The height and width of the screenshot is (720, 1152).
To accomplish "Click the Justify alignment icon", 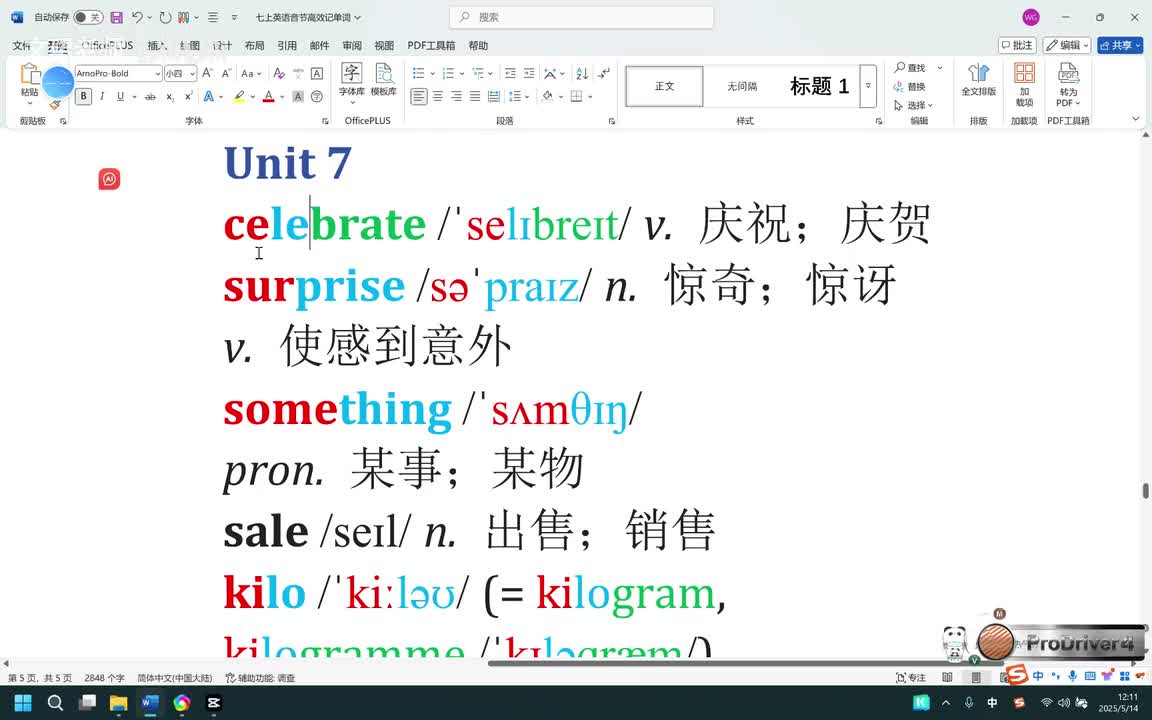I will click(475, 96).
